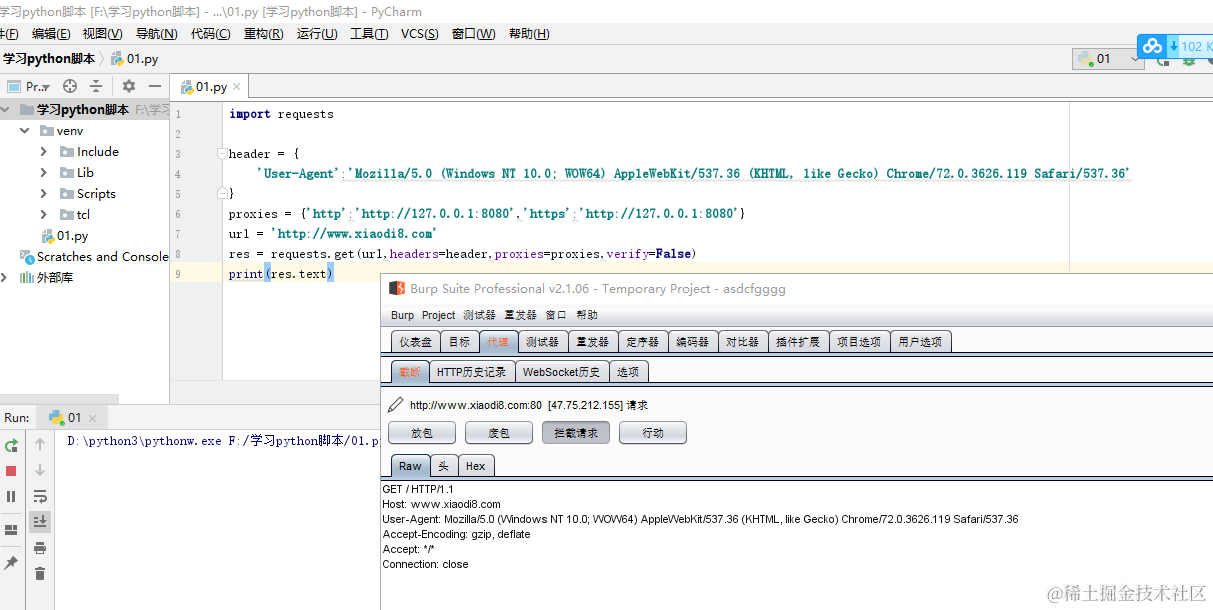Click the 学习python脚本 breadcrumb
Image resolution: width=1213 pixels, height=610 pixels.
point(48,59)
